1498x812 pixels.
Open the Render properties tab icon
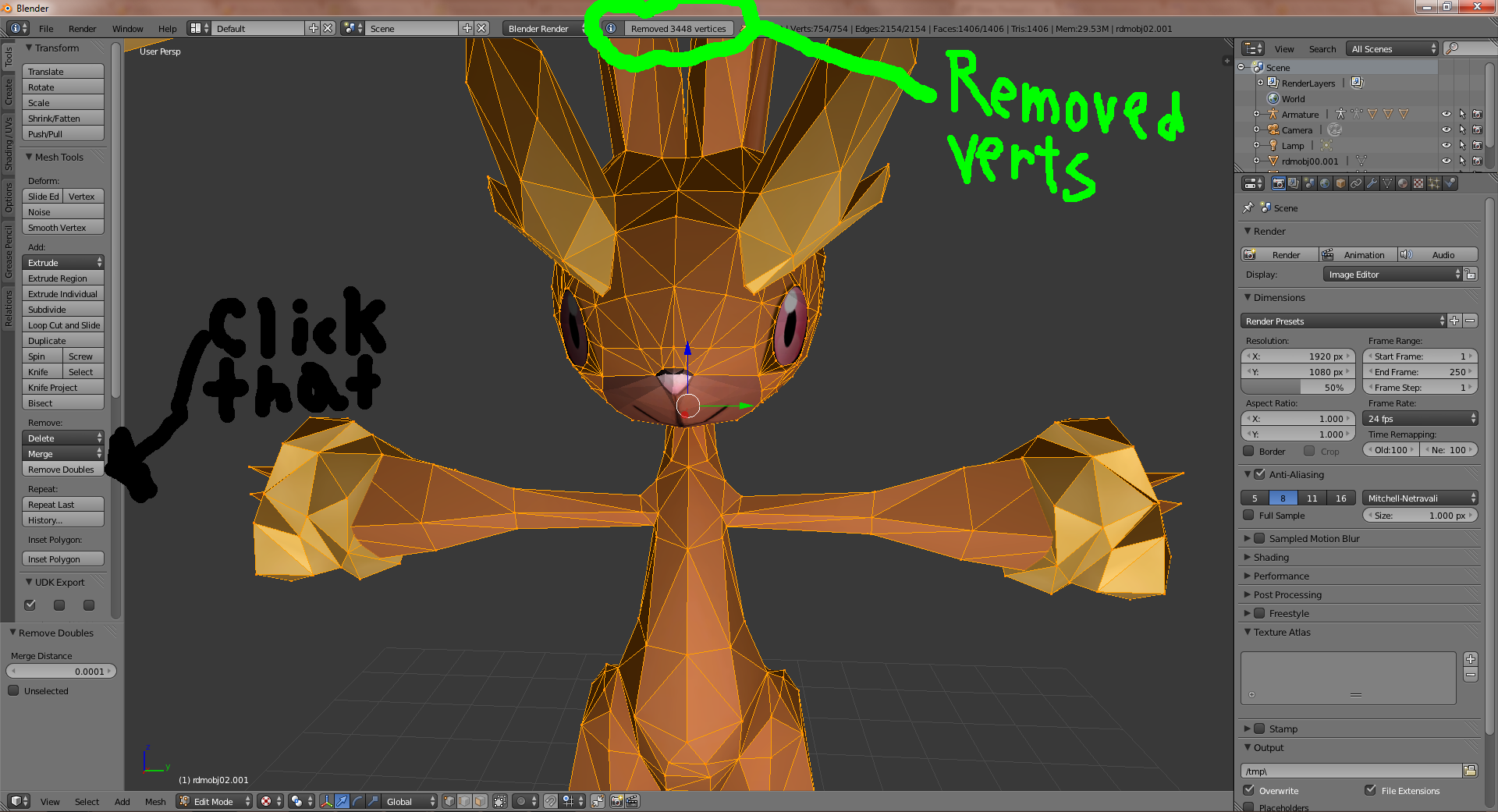point(1278,183)
